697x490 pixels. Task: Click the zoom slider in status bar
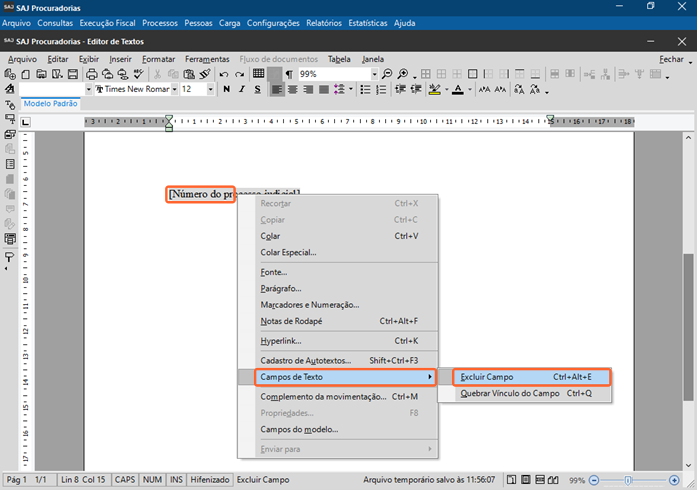click(627, 480)
